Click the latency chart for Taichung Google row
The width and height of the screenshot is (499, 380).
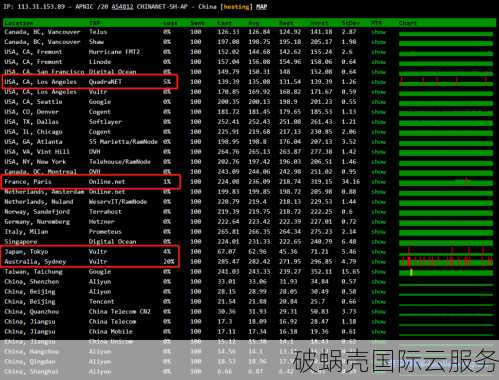click(446, 272)
